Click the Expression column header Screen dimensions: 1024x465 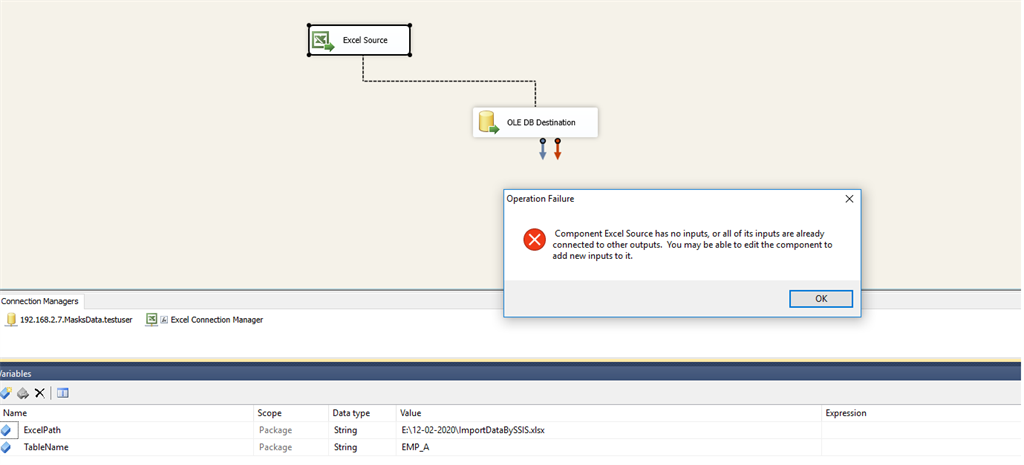(921, 413)
